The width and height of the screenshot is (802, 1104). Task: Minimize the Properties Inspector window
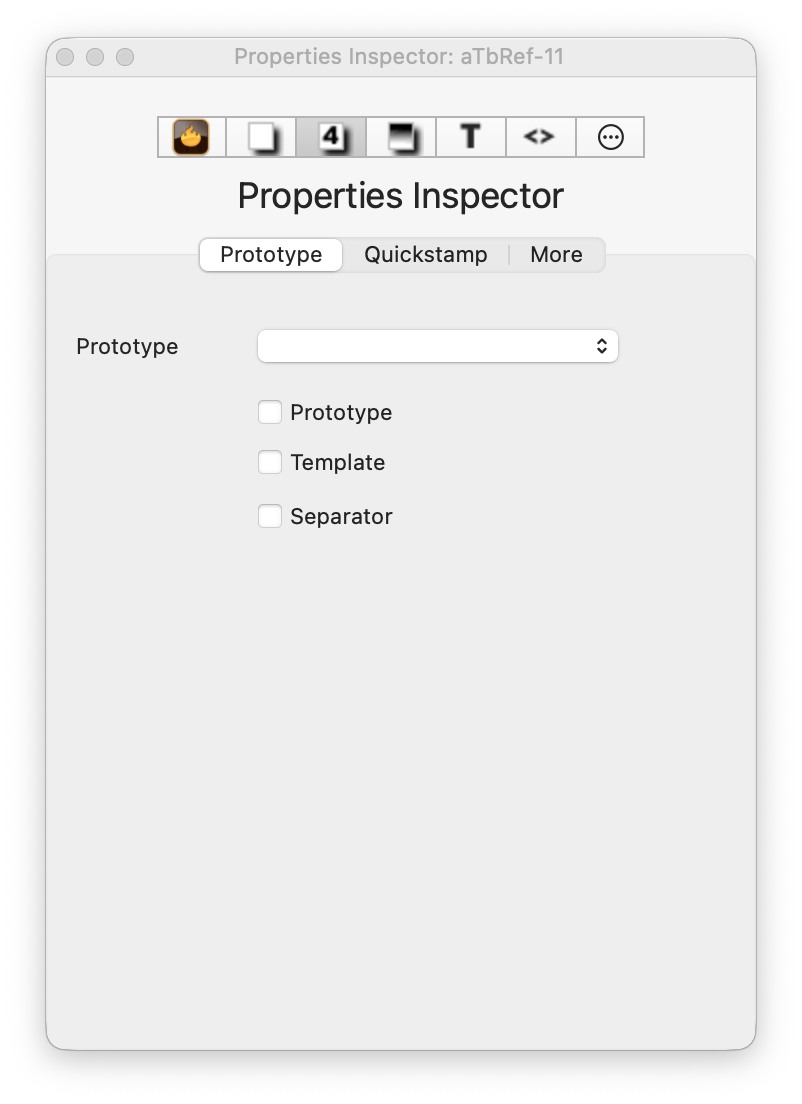pyautogui.click(x=95, y=57)
